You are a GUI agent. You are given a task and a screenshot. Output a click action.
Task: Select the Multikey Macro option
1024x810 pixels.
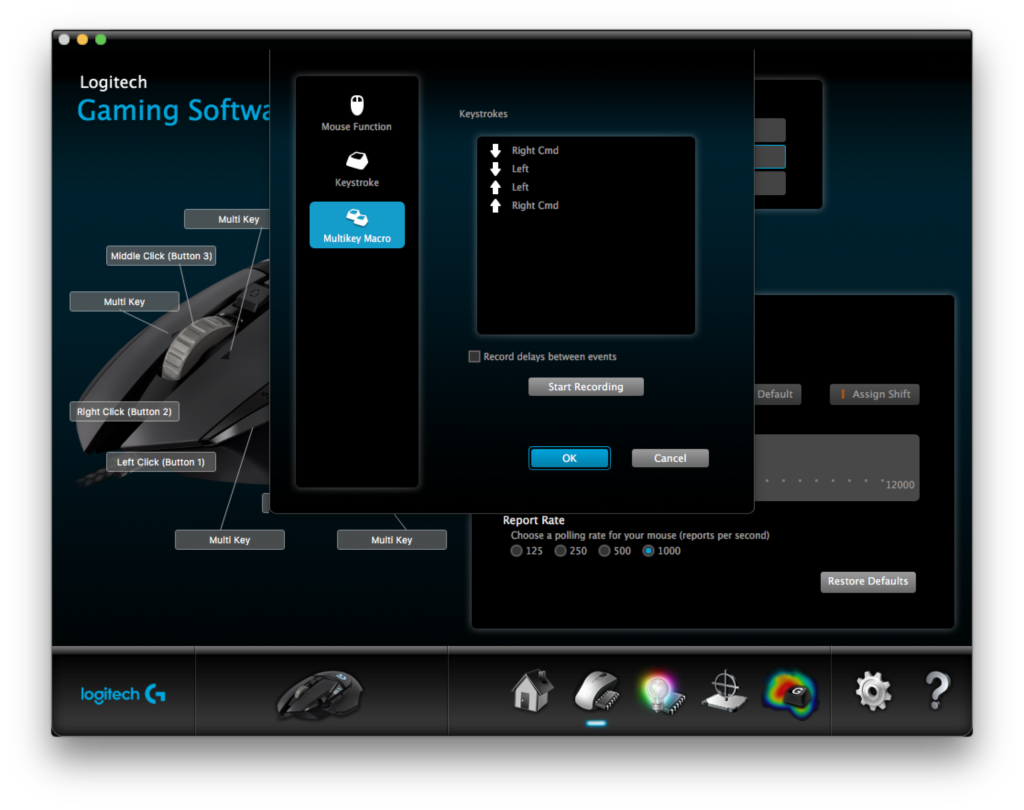click(x=357, y=225)
